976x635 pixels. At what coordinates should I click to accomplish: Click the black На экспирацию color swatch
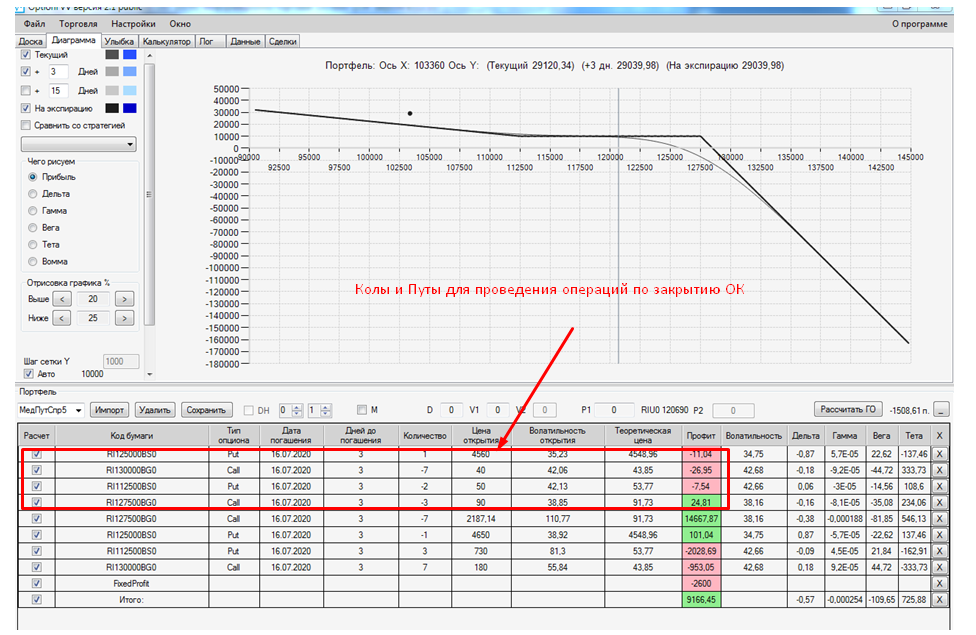pos(112,108)
